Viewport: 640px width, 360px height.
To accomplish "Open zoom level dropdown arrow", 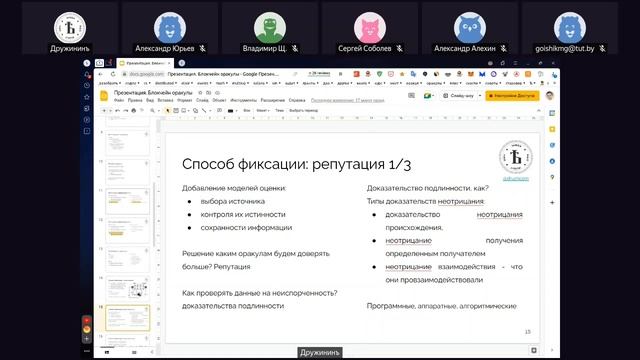I will [x=159, y=111].
